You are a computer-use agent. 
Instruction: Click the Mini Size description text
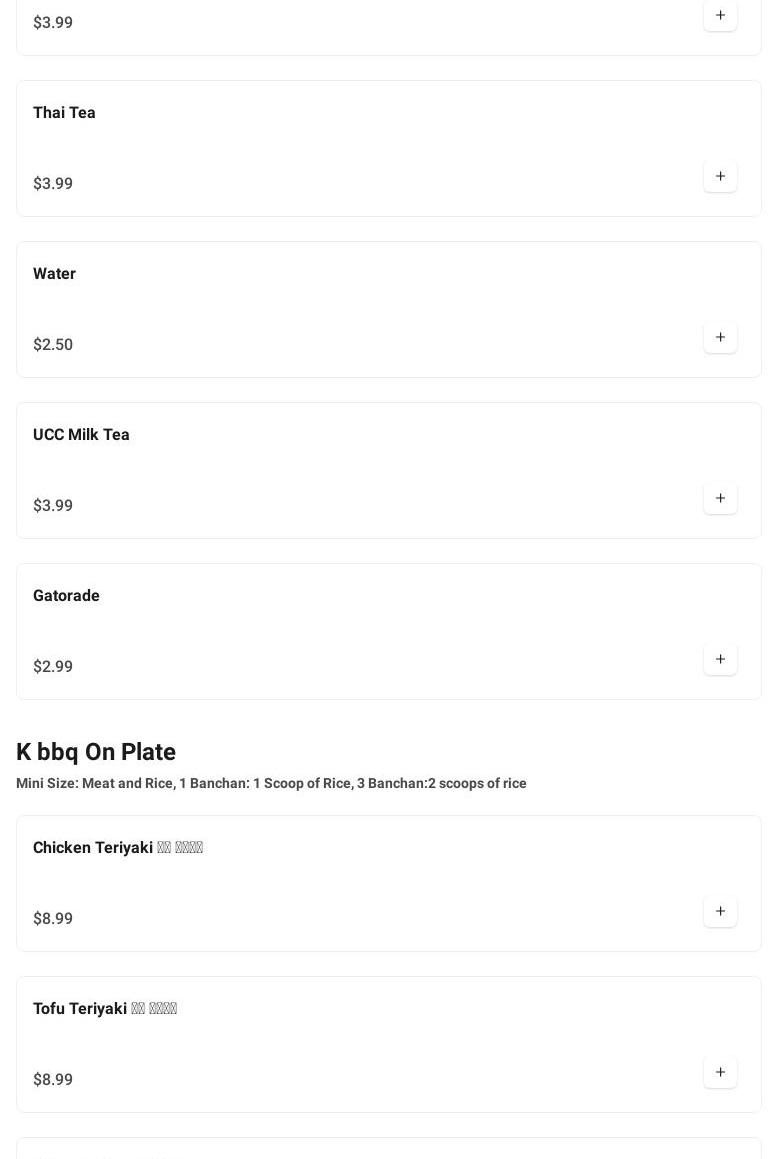click(x=271, y=783)
